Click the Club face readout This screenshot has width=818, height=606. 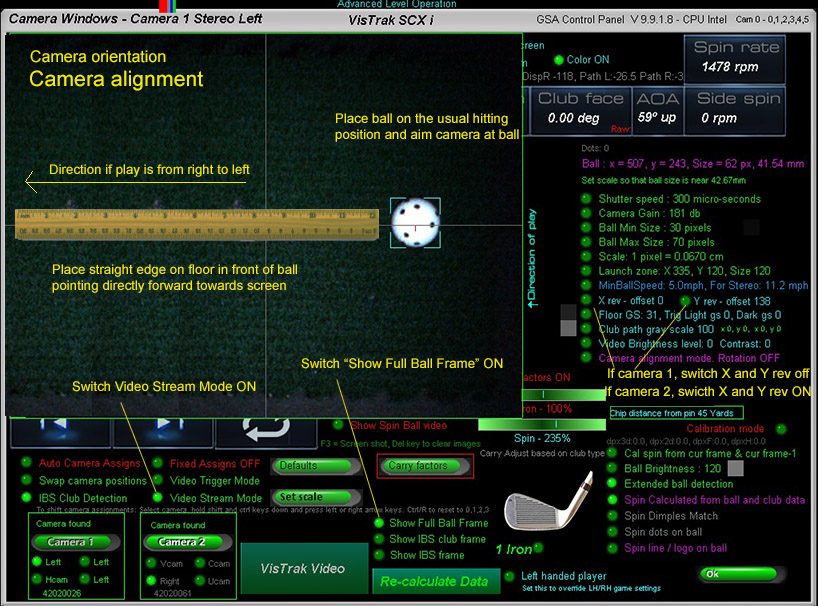click(x=580, y=111)
